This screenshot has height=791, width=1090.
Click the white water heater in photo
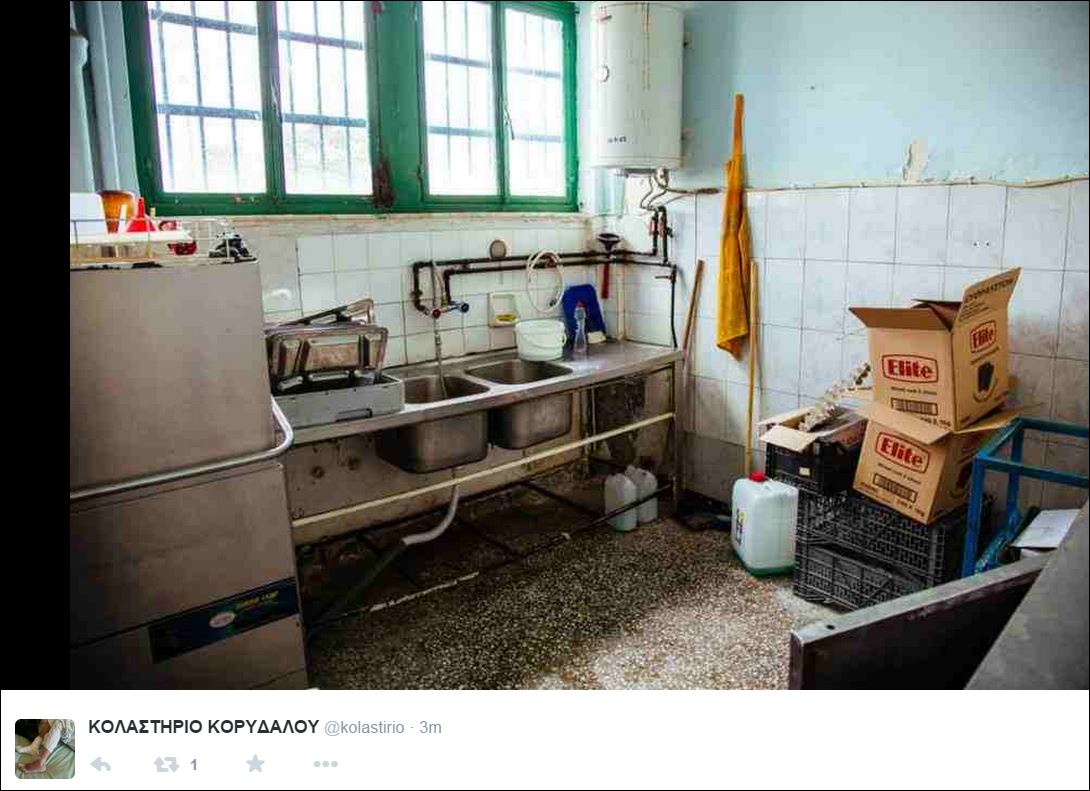tap(636, 85)
